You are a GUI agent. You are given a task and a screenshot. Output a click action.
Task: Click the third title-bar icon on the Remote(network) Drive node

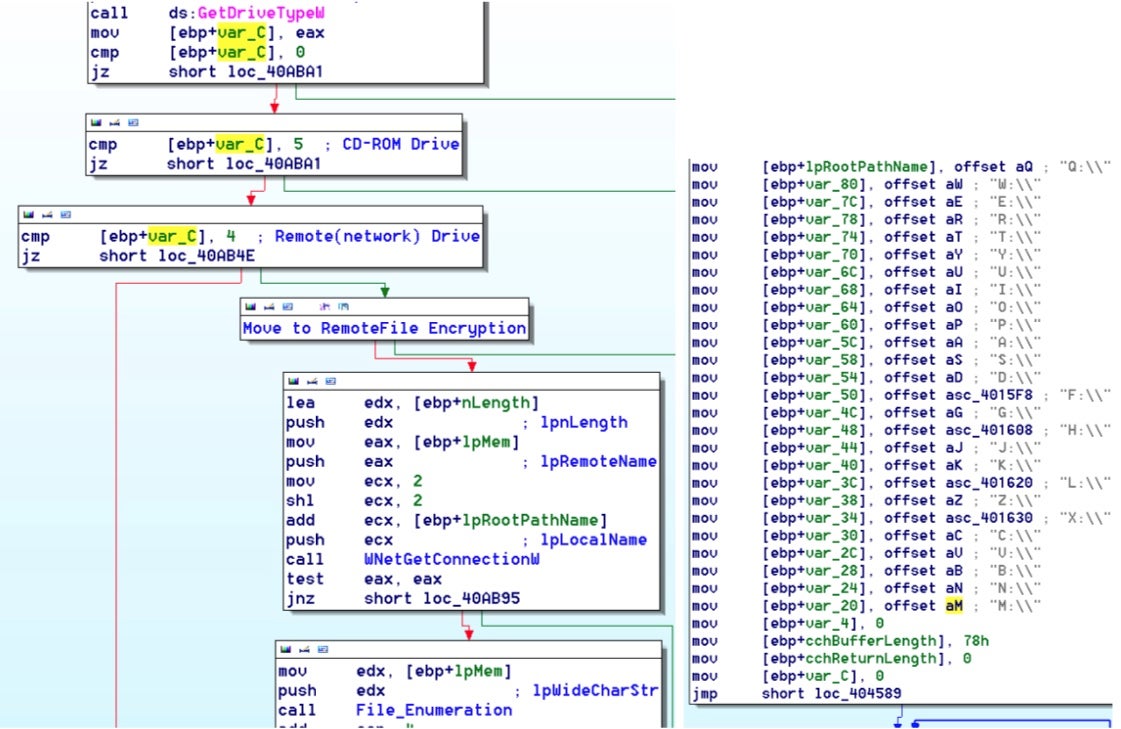click(x=65, y=214)
